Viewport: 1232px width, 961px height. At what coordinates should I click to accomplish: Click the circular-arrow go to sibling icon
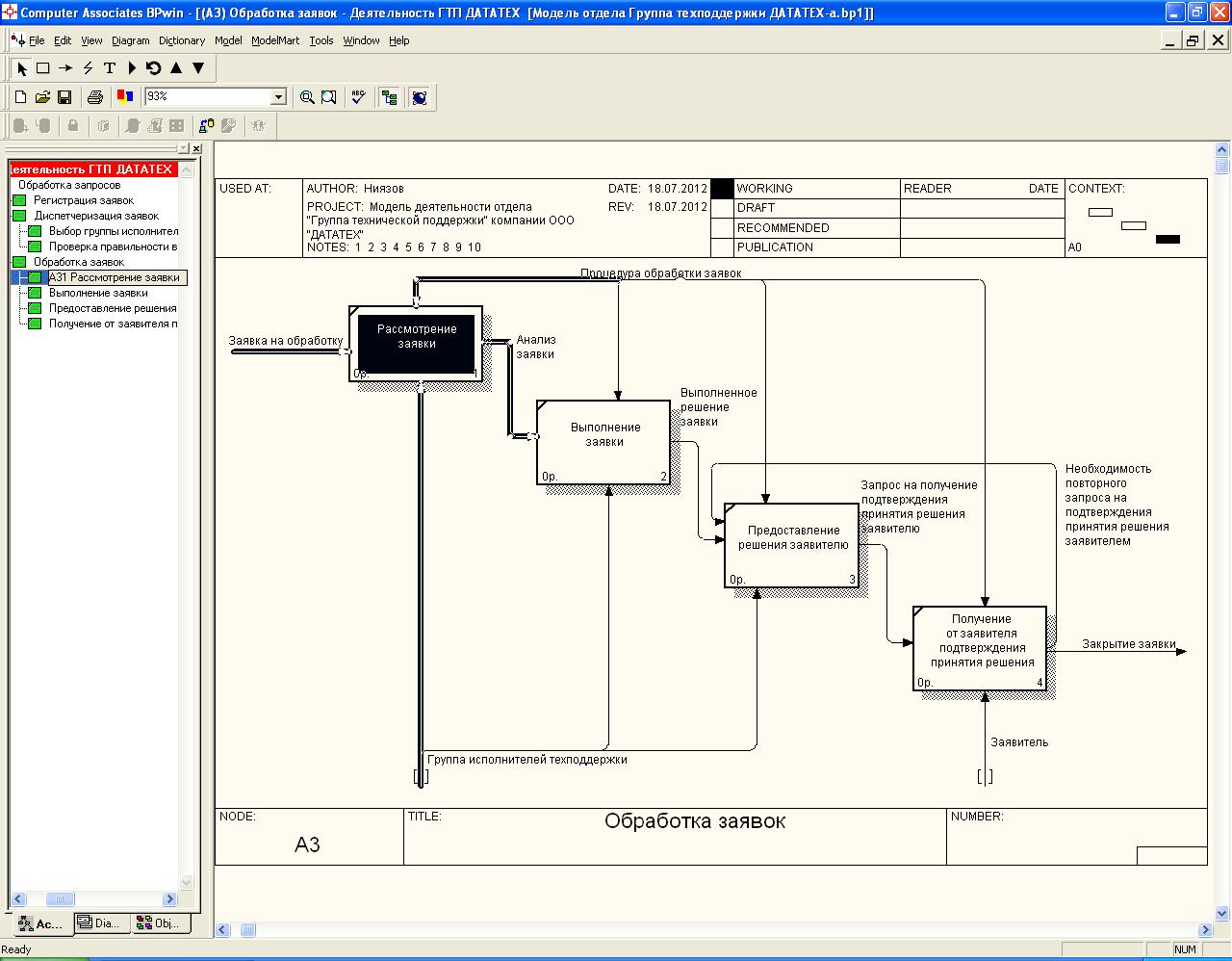pyautogui.click(x=154, y=68)
